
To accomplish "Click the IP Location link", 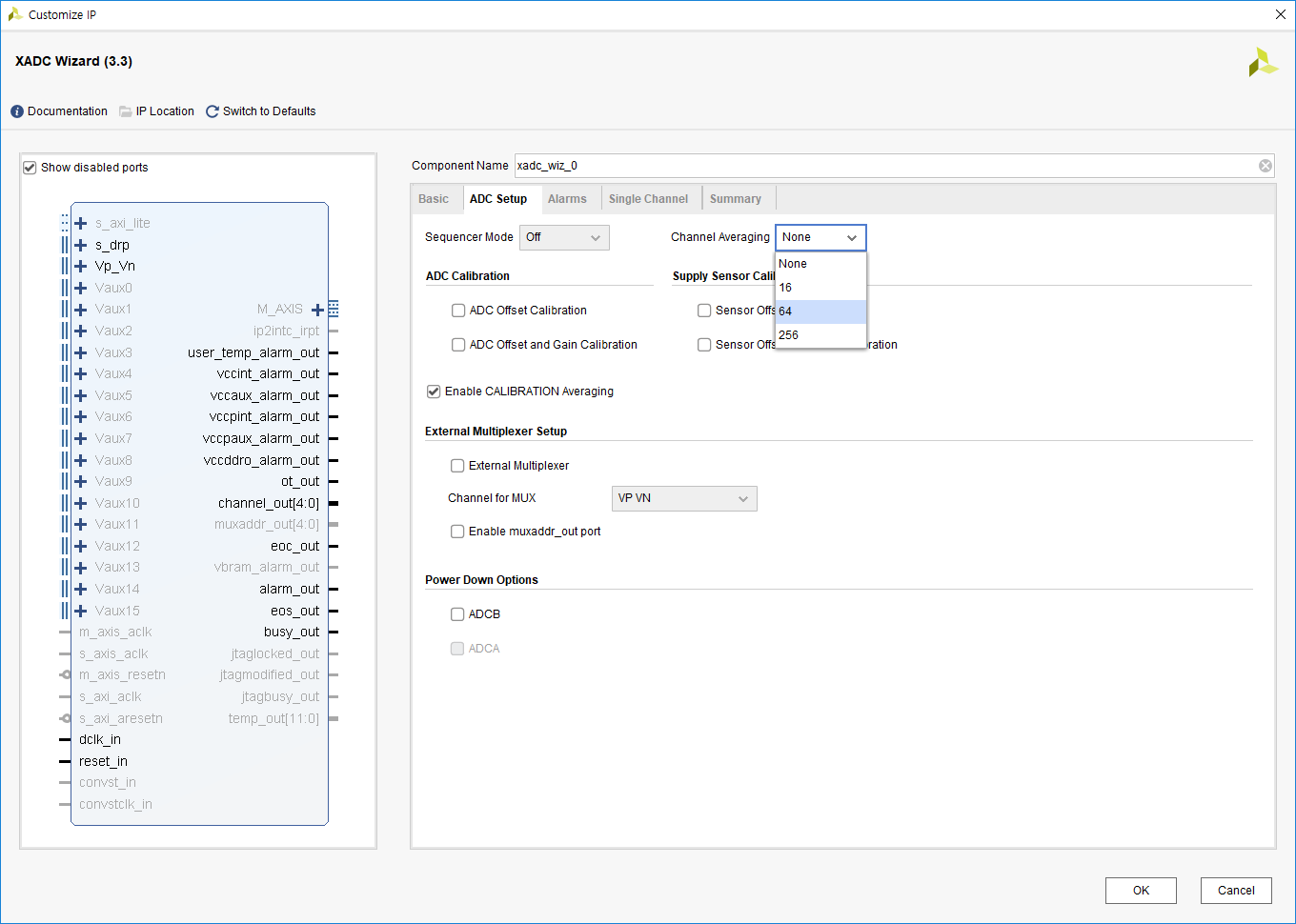I will click(165, 111).
